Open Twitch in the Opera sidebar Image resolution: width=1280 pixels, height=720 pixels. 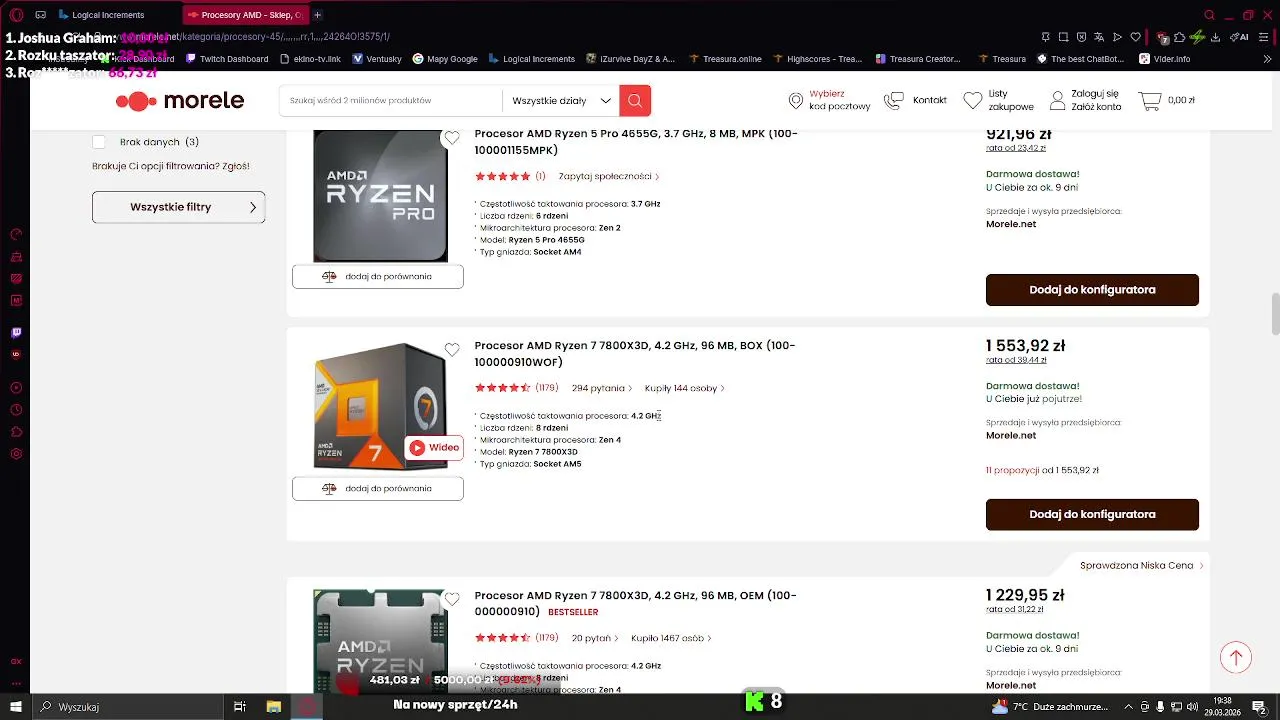point(16,332)
